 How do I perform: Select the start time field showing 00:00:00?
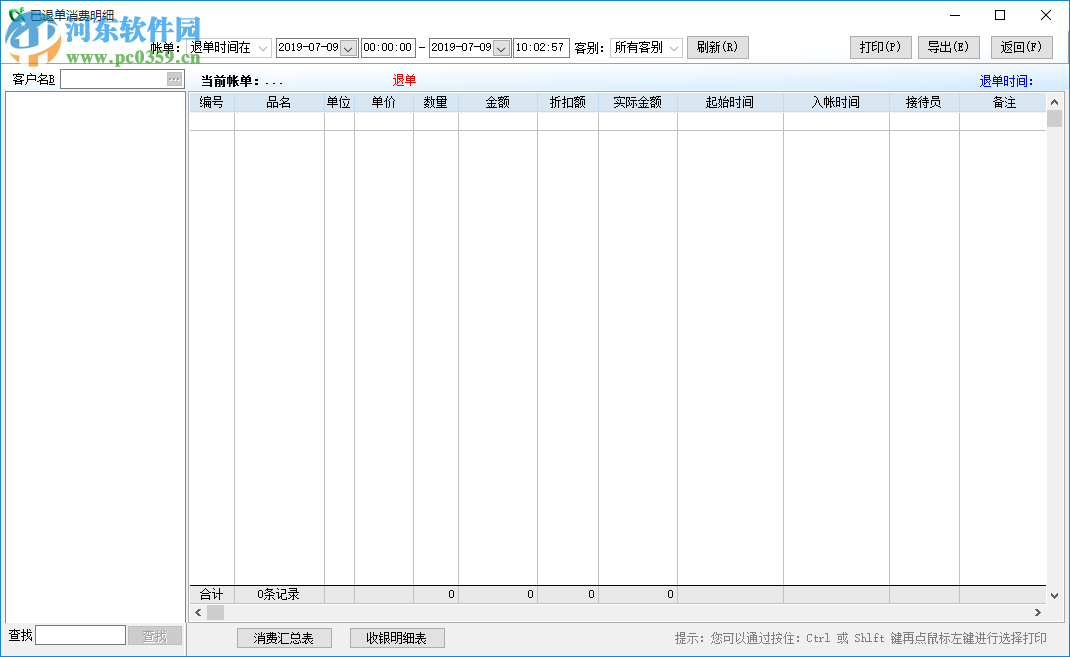click(388, 47)
